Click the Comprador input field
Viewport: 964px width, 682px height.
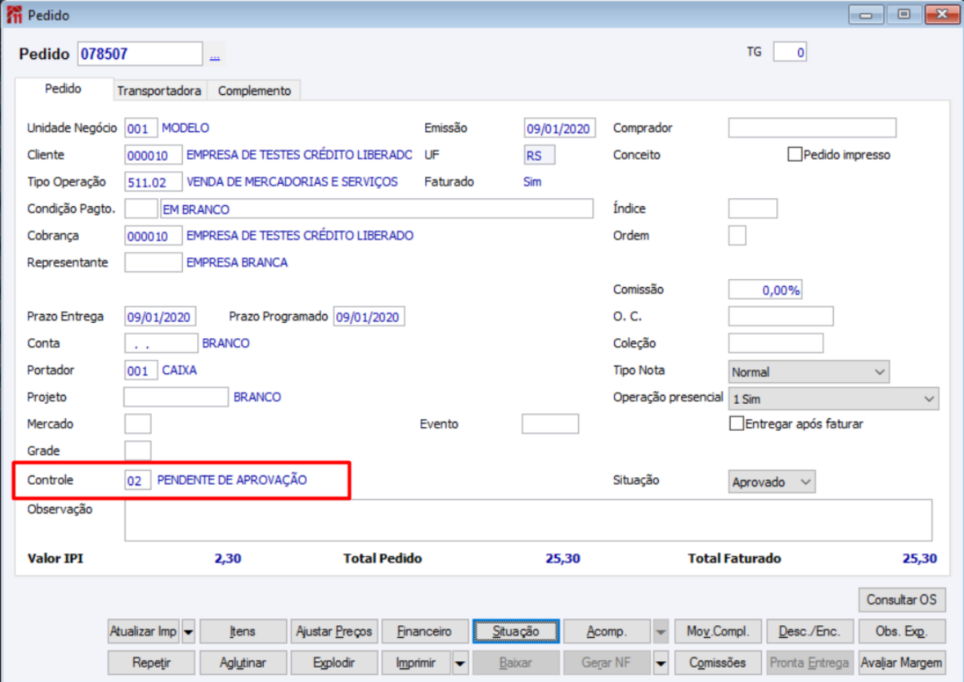(812, 128)
